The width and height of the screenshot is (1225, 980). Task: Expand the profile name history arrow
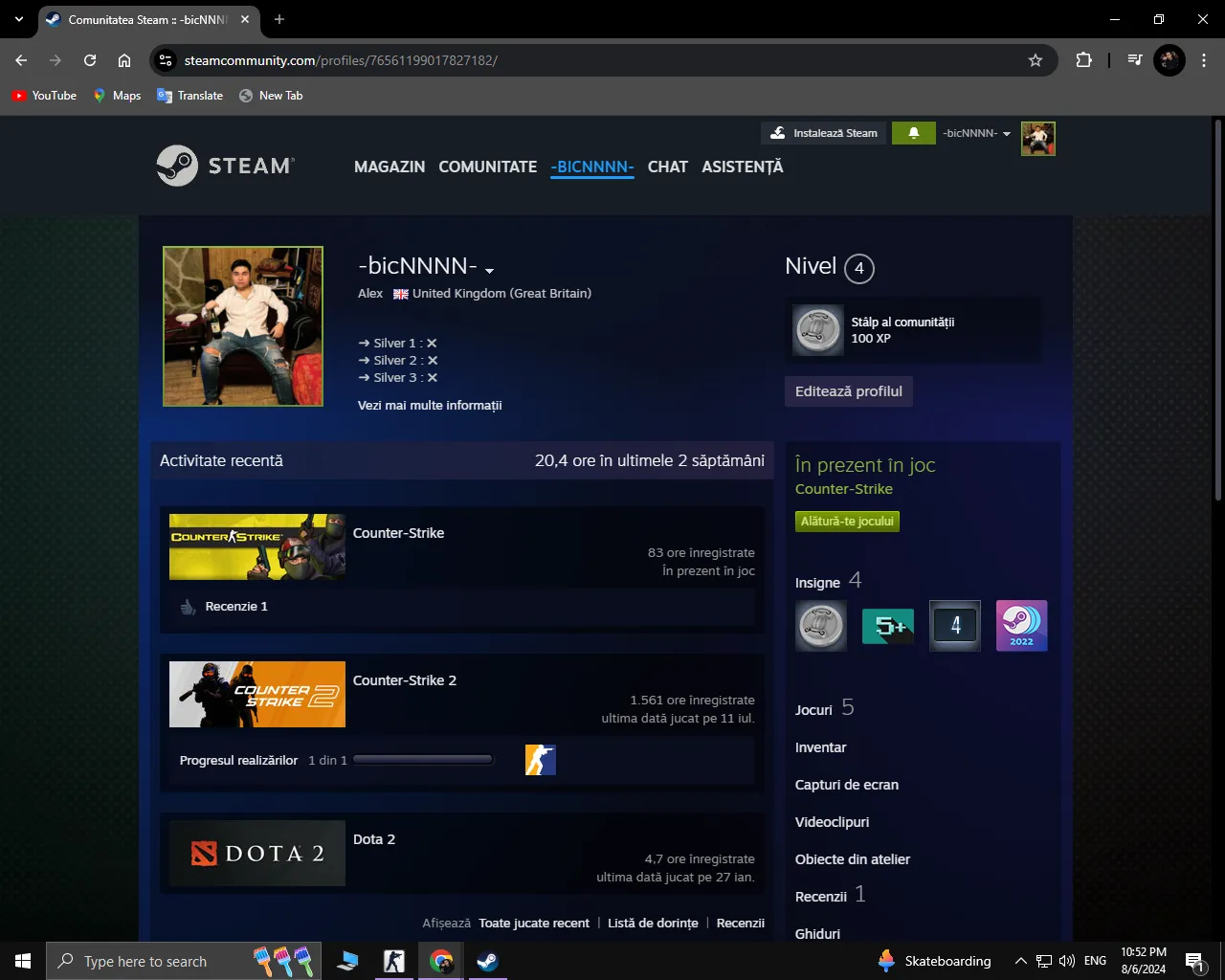pyautogui.click(x=489, y=271)
